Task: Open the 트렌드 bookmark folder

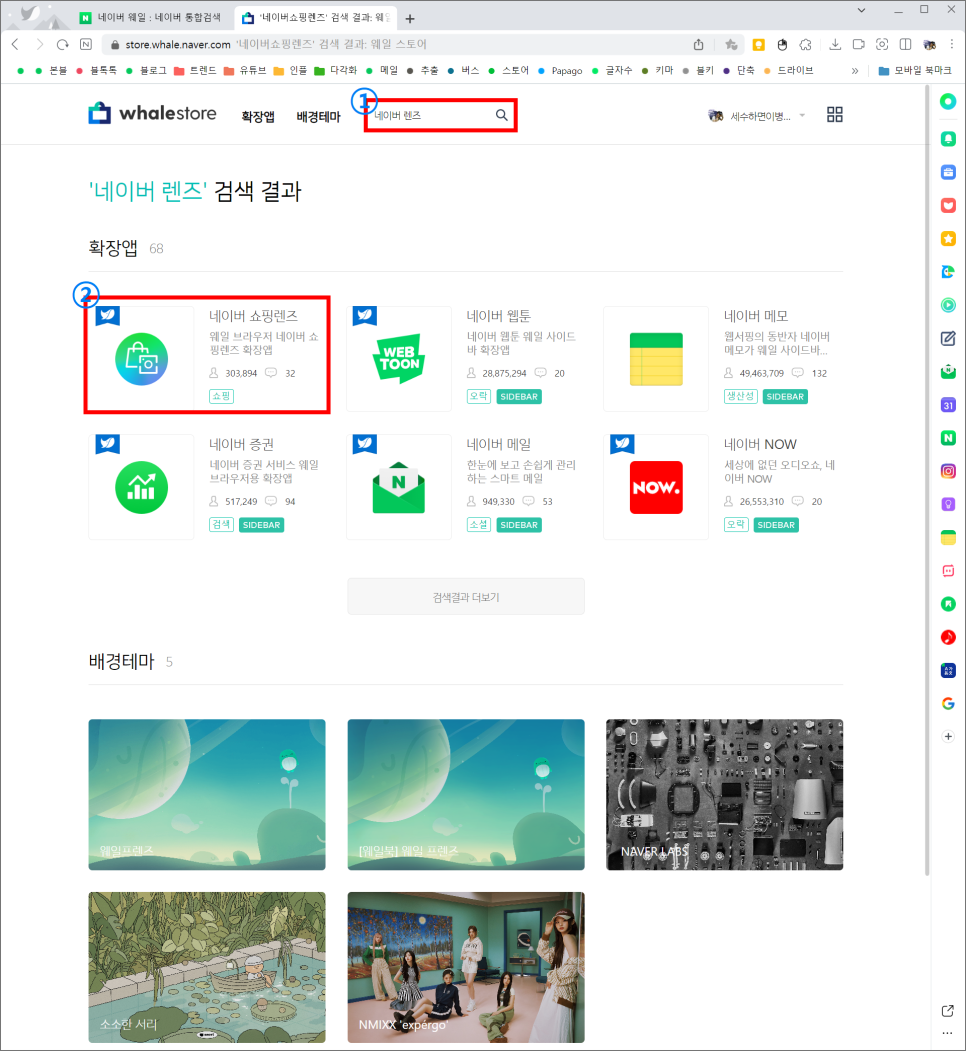Action: click(x=195, y=70)
